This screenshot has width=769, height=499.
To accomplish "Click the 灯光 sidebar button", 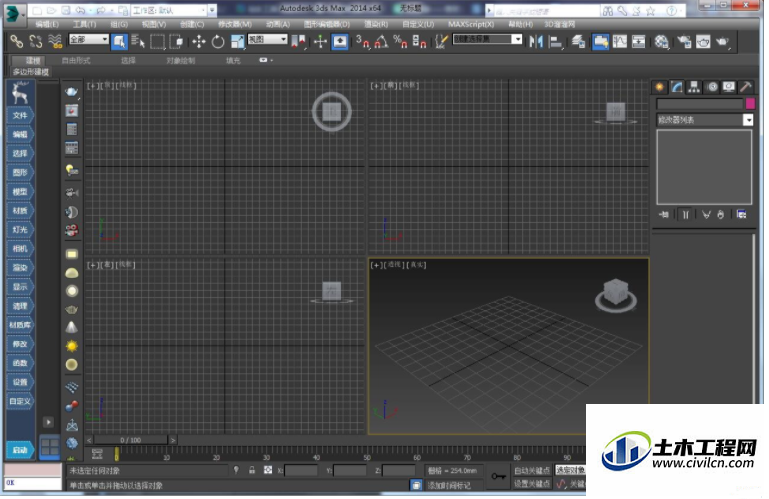I will tap(20, 230).
